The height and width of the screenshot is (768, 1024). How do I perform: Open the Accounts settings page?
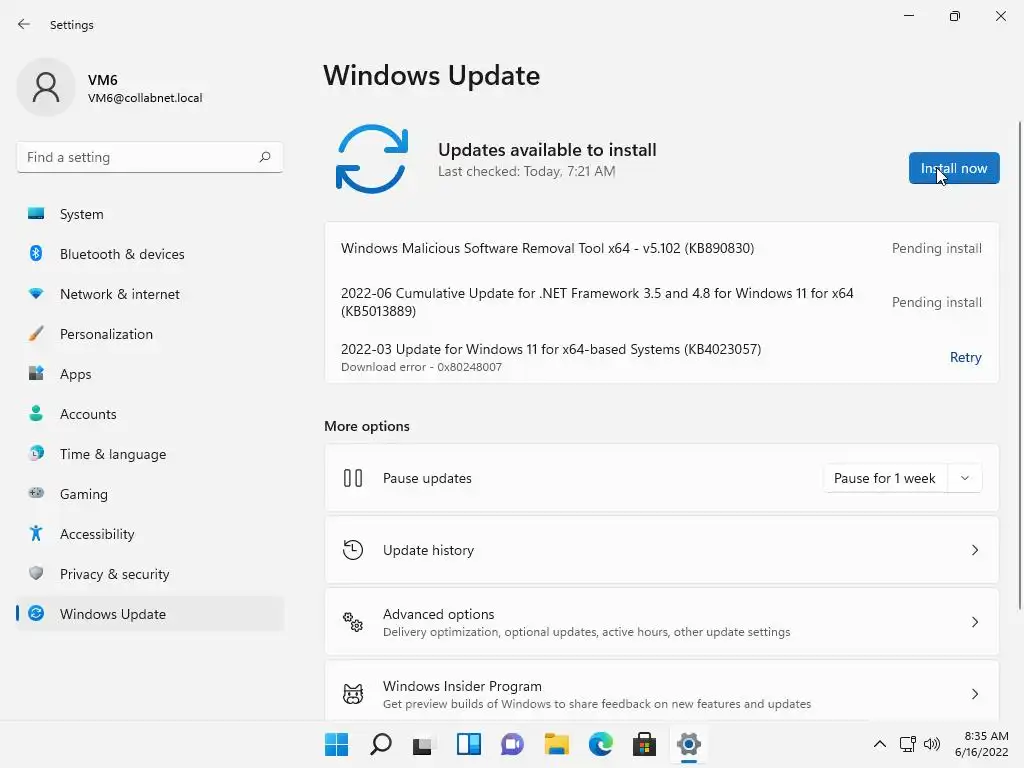coord(150,413)
